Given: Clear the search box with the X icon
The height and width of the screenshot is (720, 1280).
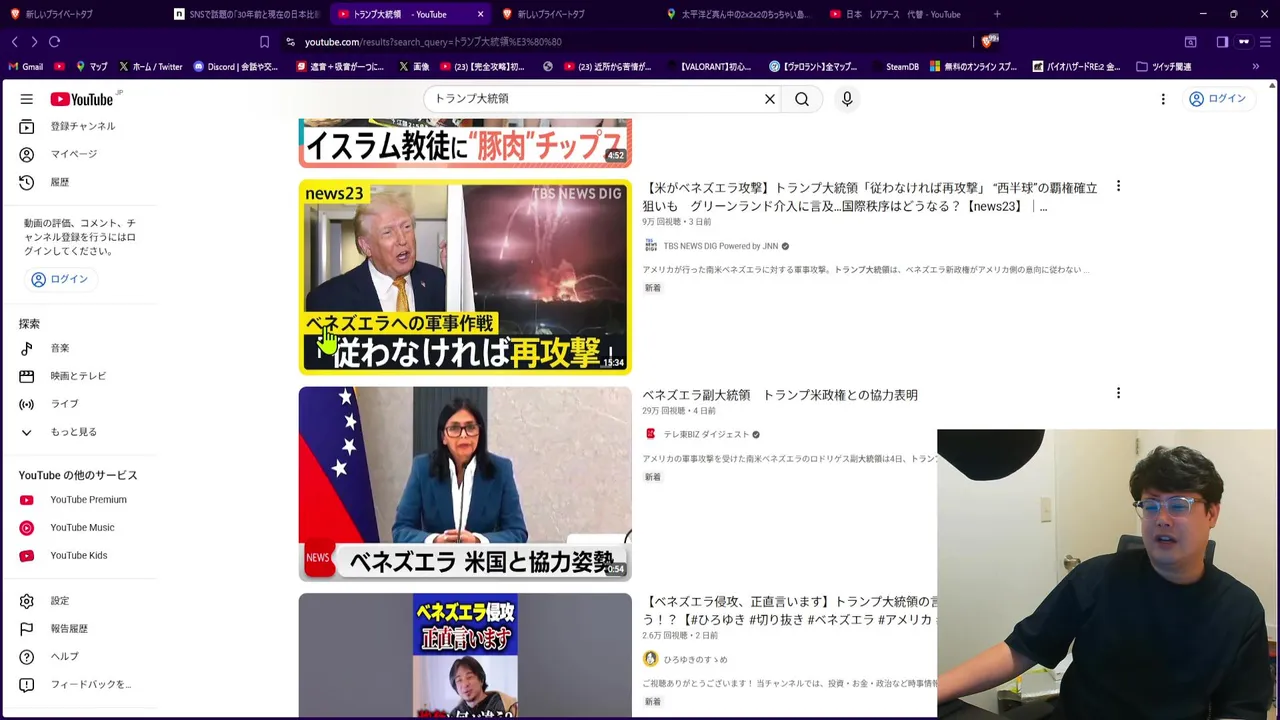Looking at the screenshot, I should (770, 99).
